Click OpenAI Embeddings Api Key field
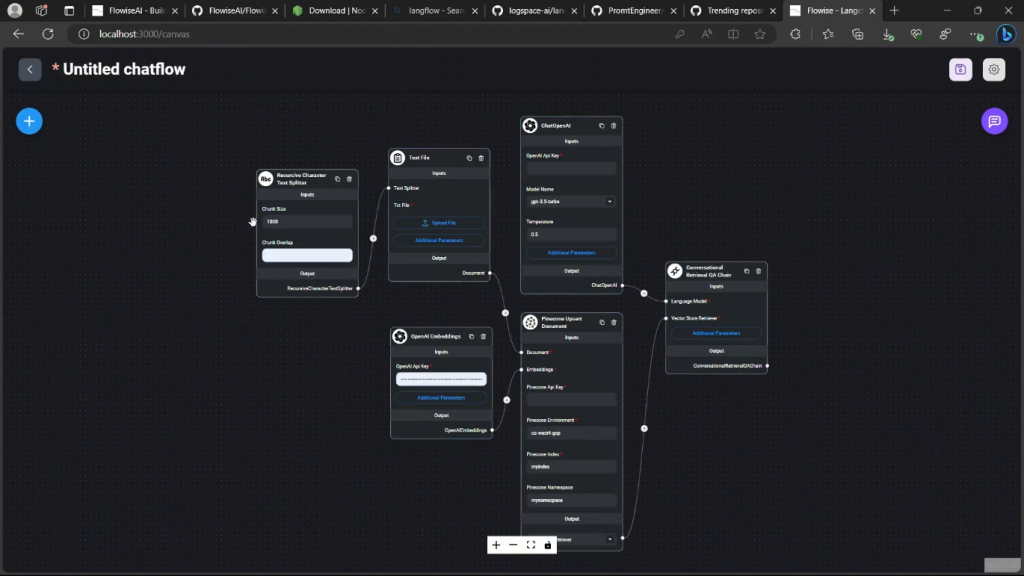Screen dimensions: 1024x576 [441, 379]
